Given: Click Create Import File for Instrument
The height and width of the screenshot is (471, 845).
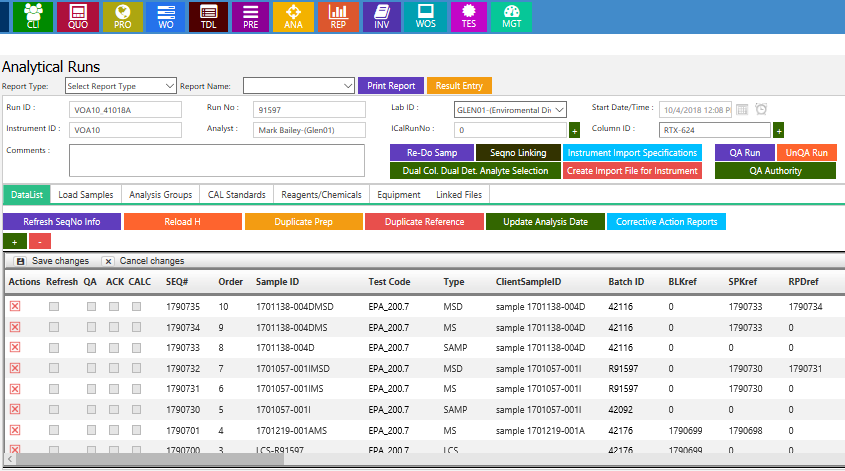Looking at the screenshot, I should pyautogui.click(x=632, y=171).
